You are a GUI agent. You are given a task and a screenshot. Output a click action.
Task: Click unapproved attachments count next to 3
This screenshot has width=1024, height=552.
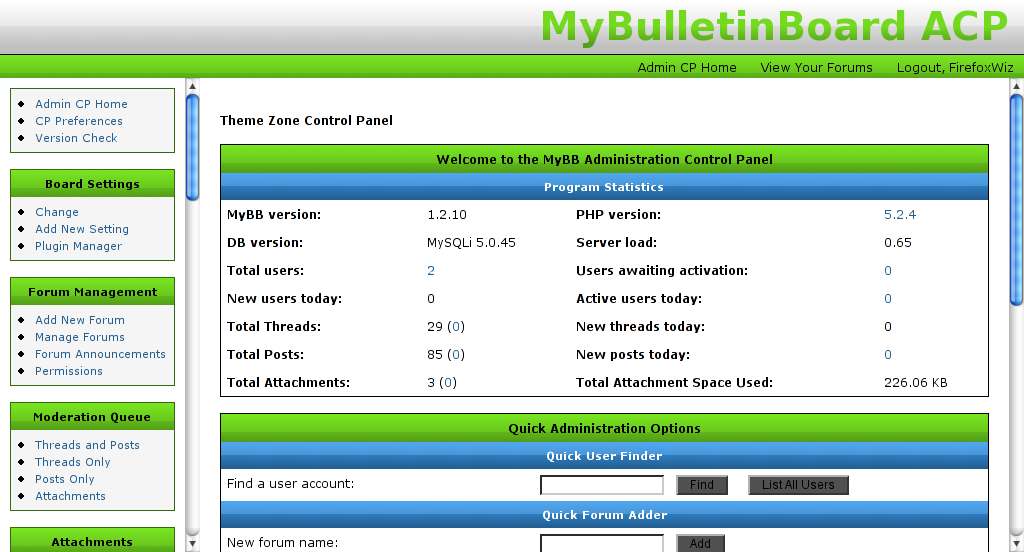pos(448,383)
